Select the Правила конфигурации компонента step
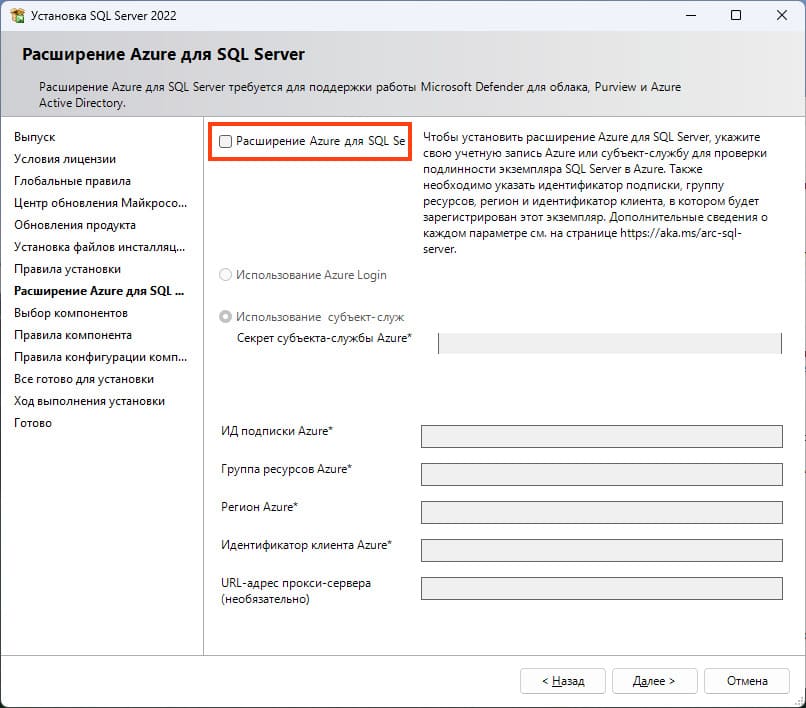The image size is (806, 708). [x=100, y=357]
